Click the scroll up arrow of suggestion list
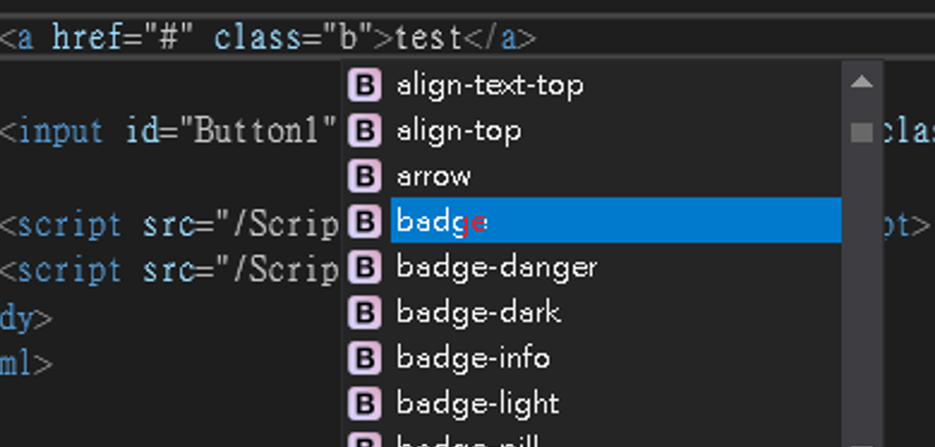This screenshot has width=935, height=447. [862, 82]
